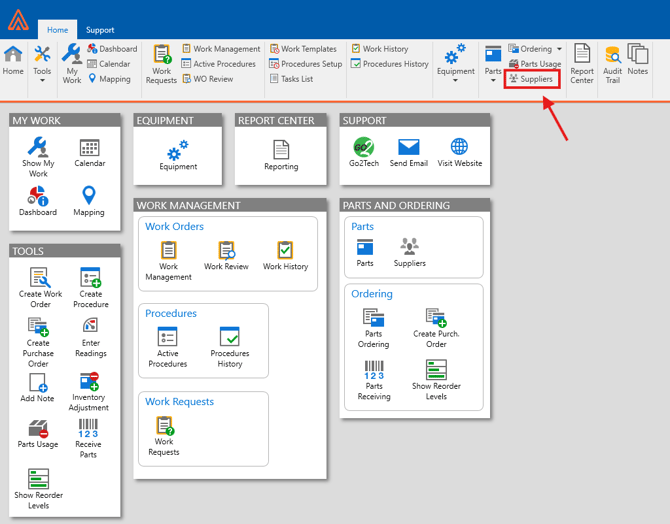Open Visit Website globe icon

tap(459, 150)
